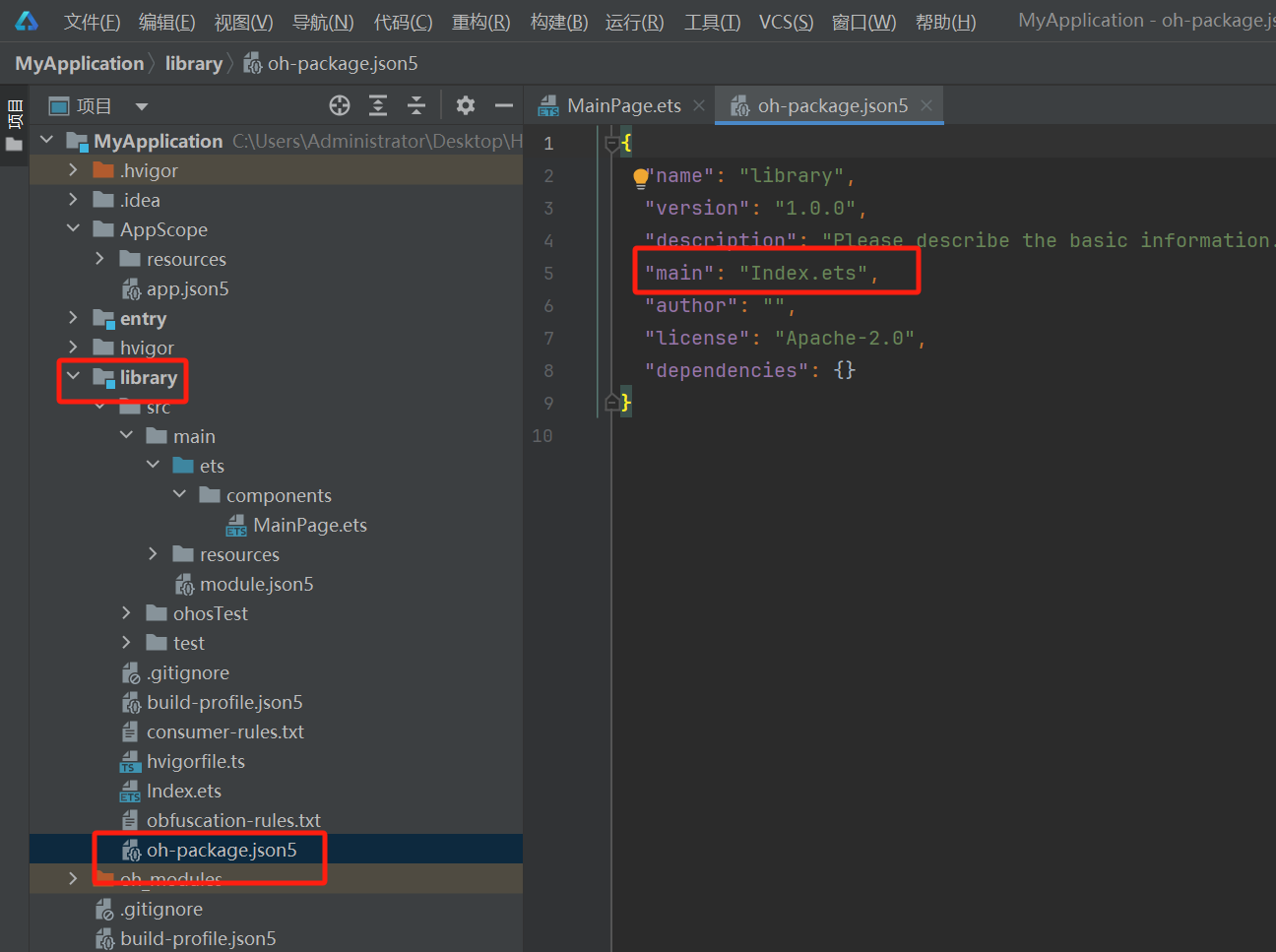Viewport: 1276px width, 952px height.
Task: Open the VCS(S) menu
Action: point(786,22)
